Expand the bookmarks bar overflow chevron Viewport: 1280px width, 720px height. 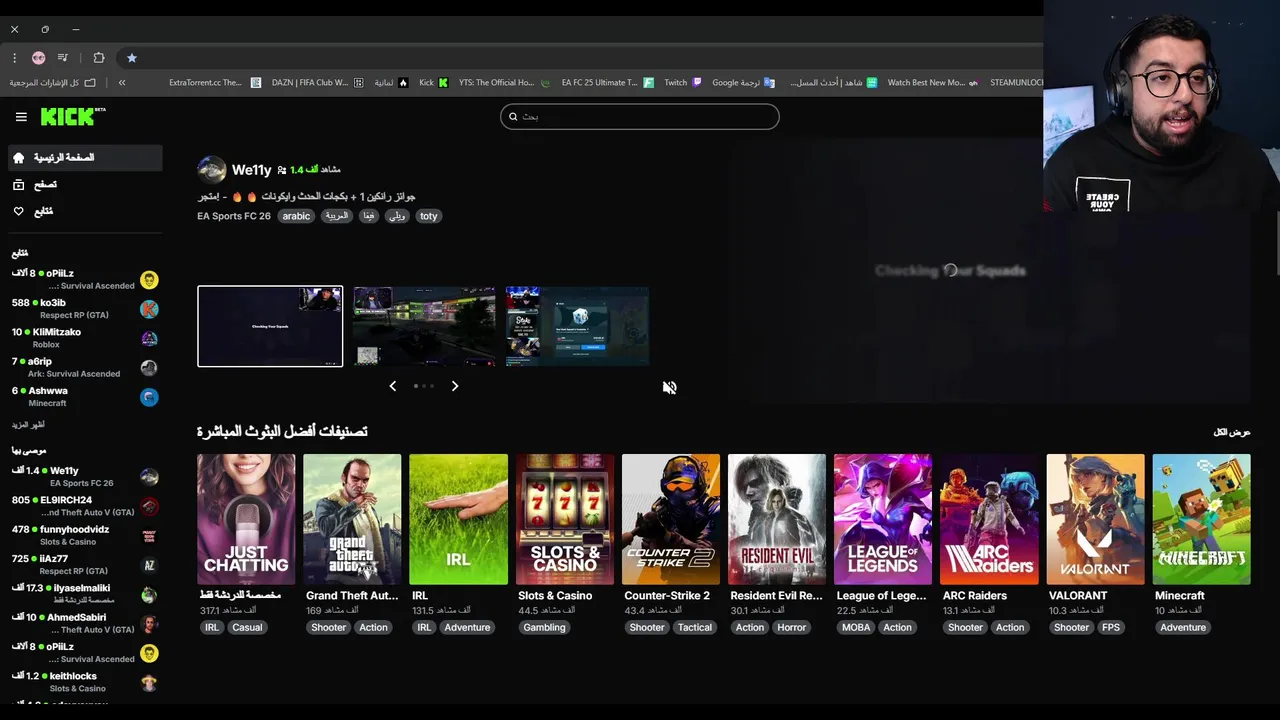(x=122, y=83)
